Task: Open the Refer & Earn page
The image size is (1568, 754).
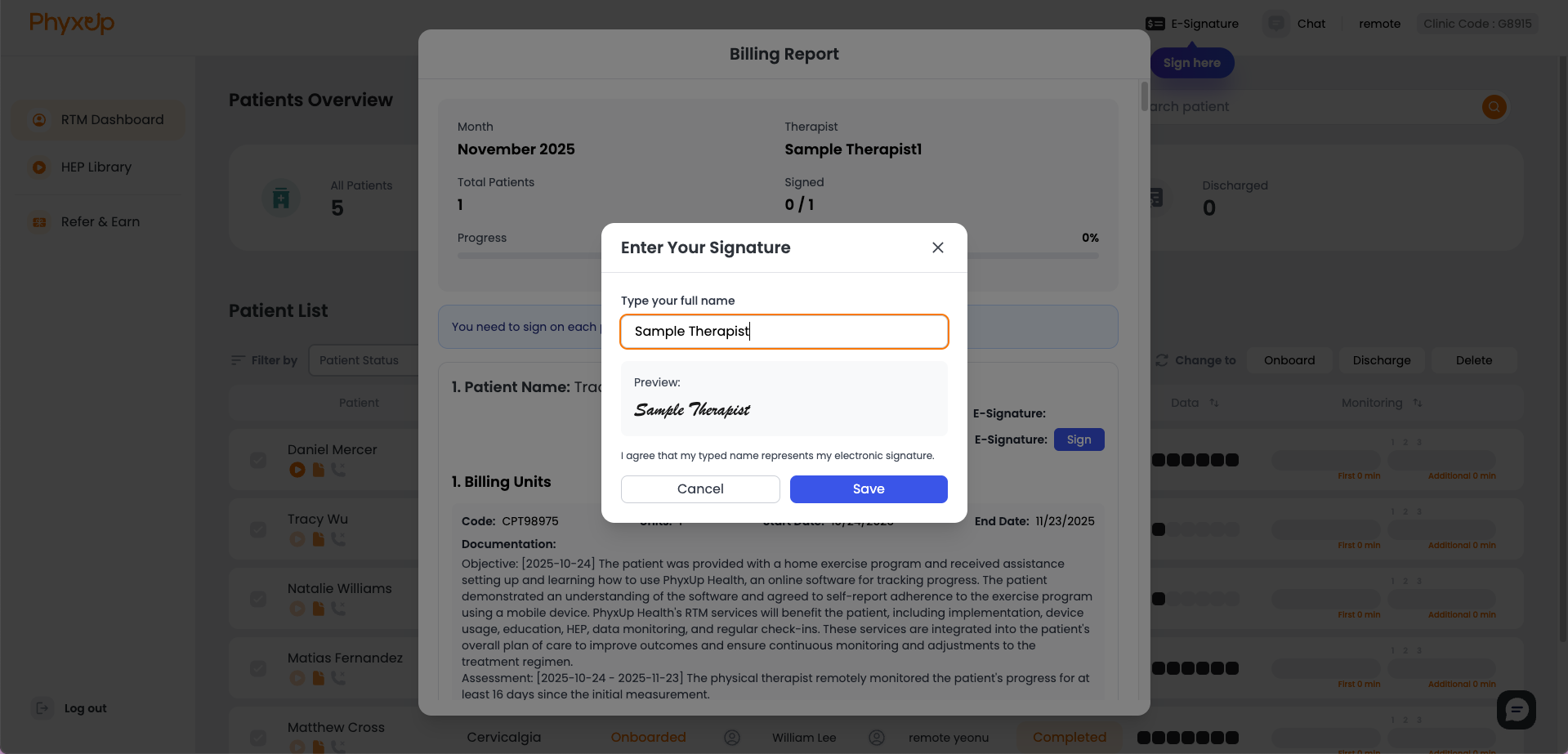Action: click(x=100, y=221)
